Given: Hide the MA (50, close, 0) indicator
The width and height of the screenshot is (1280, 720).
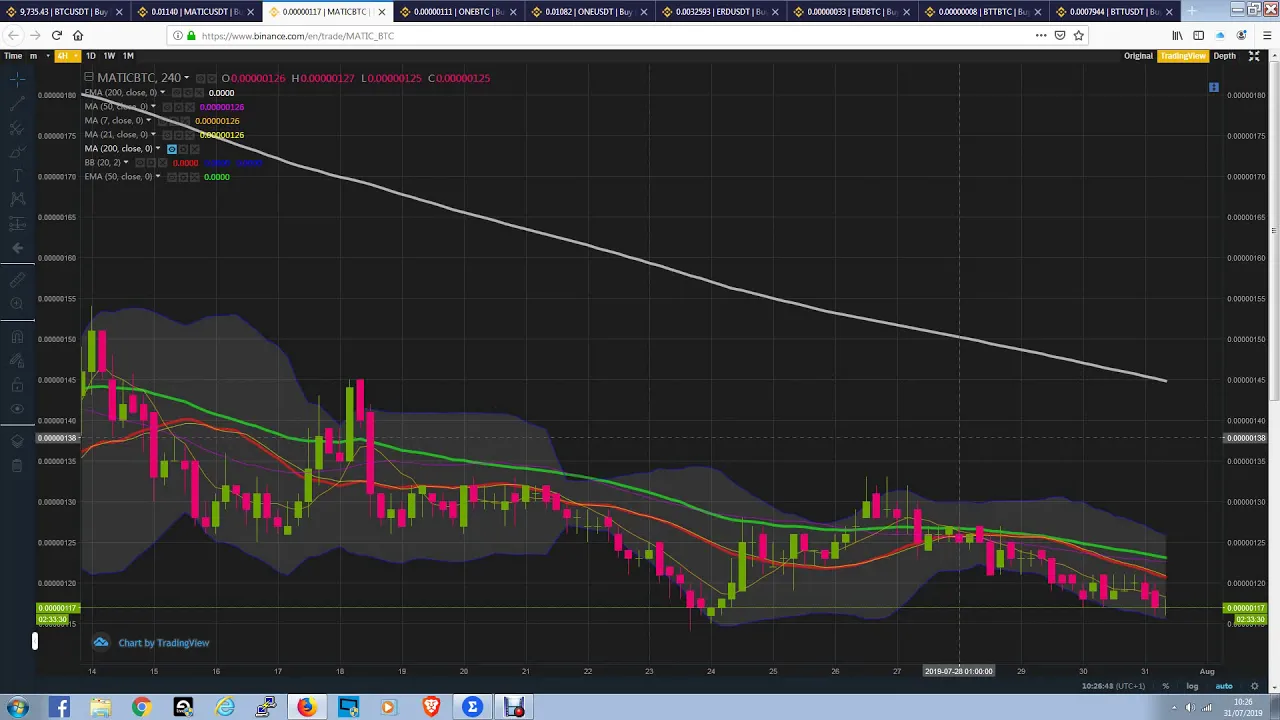Looking at the screenshot, I should [x=166, y=107].
